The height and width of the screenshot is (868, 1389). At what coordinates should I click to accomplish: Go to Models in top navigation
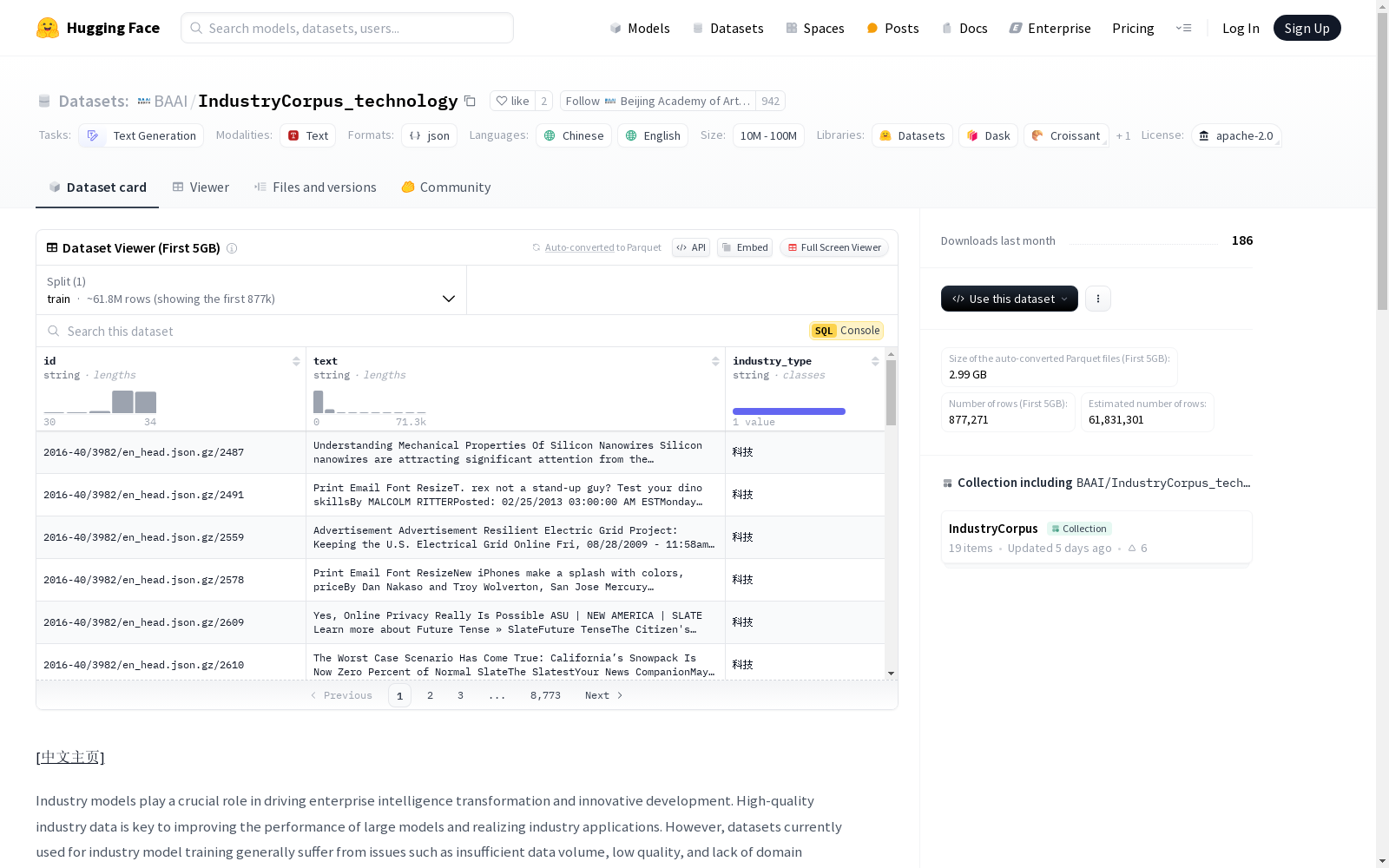click(x=640, y=28)
